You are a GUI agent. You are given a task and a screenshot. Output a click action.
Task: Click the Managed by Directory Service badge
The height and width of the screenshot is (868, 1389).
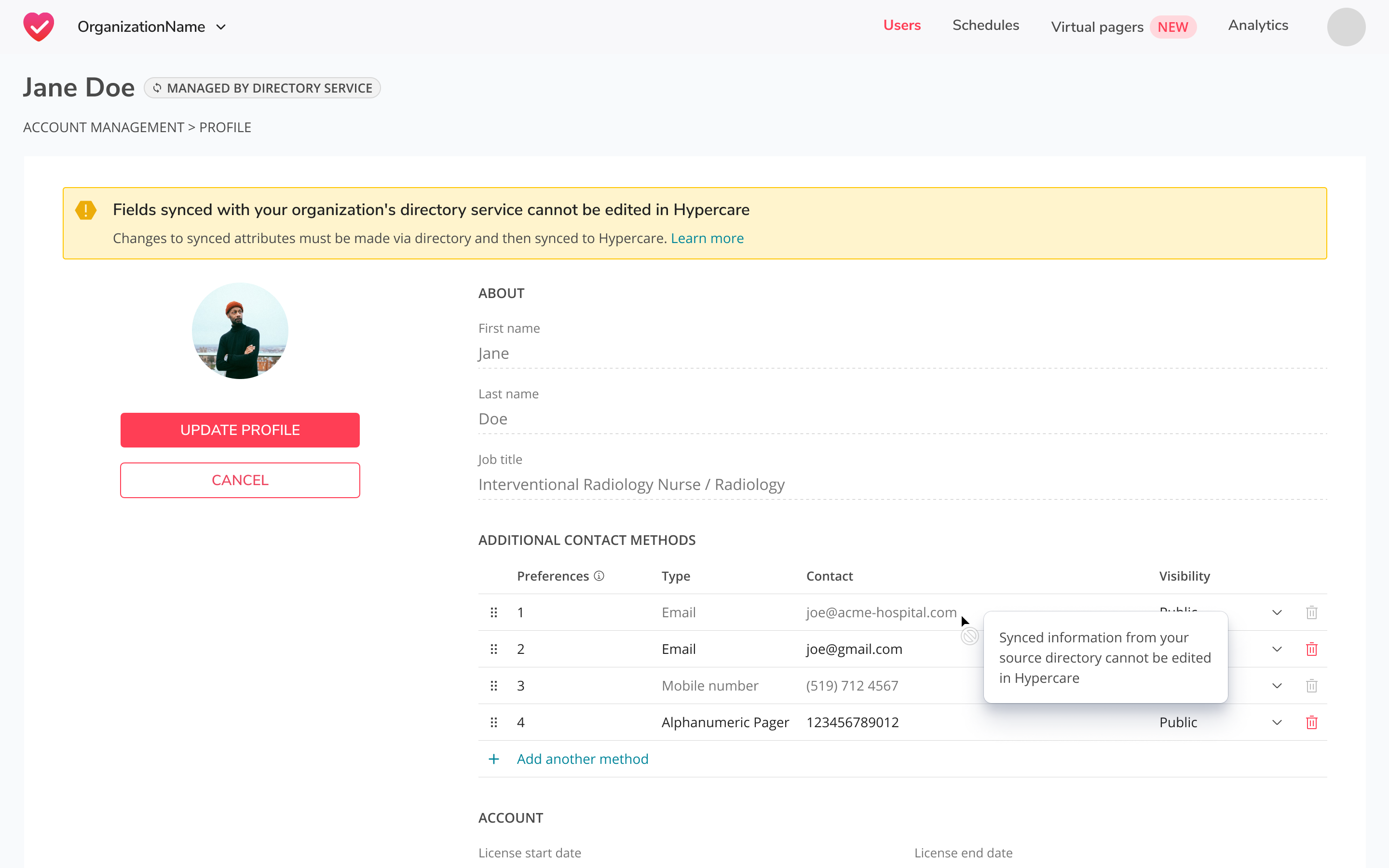click(262, 88)
